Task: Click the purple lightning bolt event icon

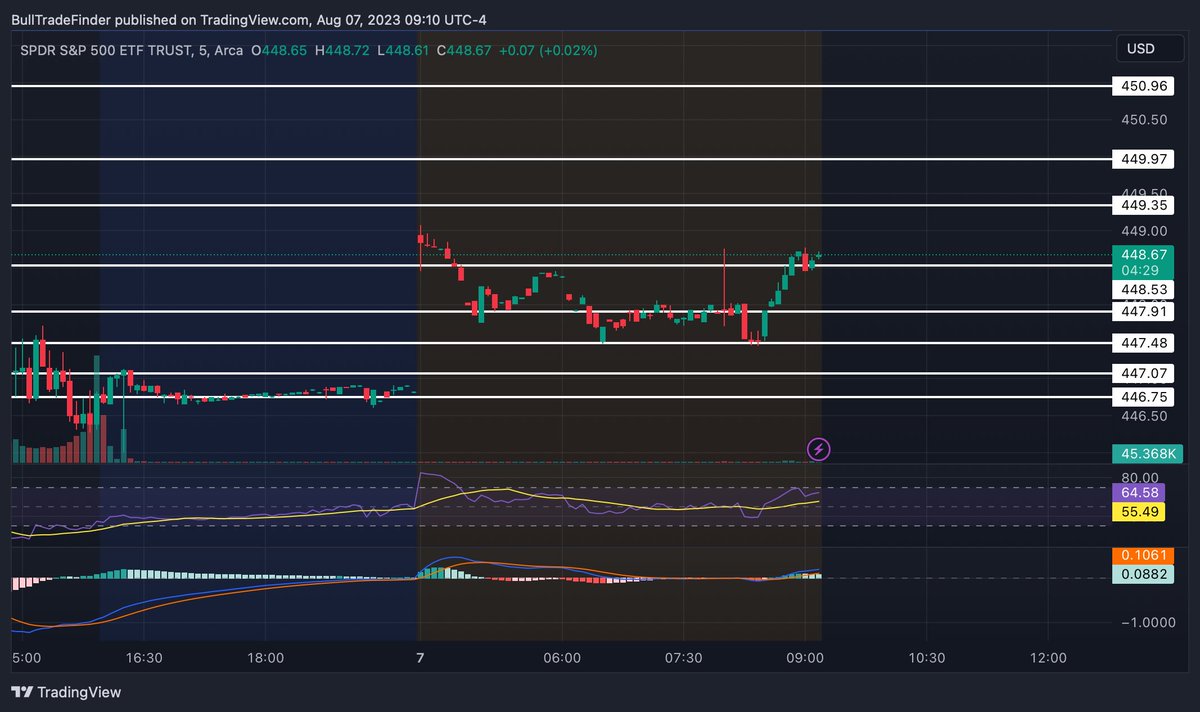Action: tap(819, 449)
